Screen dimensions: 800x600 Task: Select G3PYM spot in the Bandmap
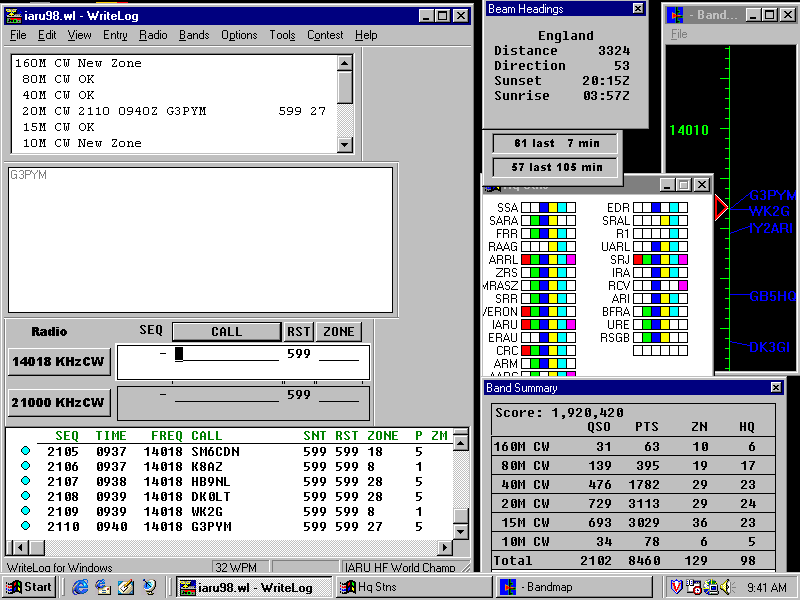772,195
